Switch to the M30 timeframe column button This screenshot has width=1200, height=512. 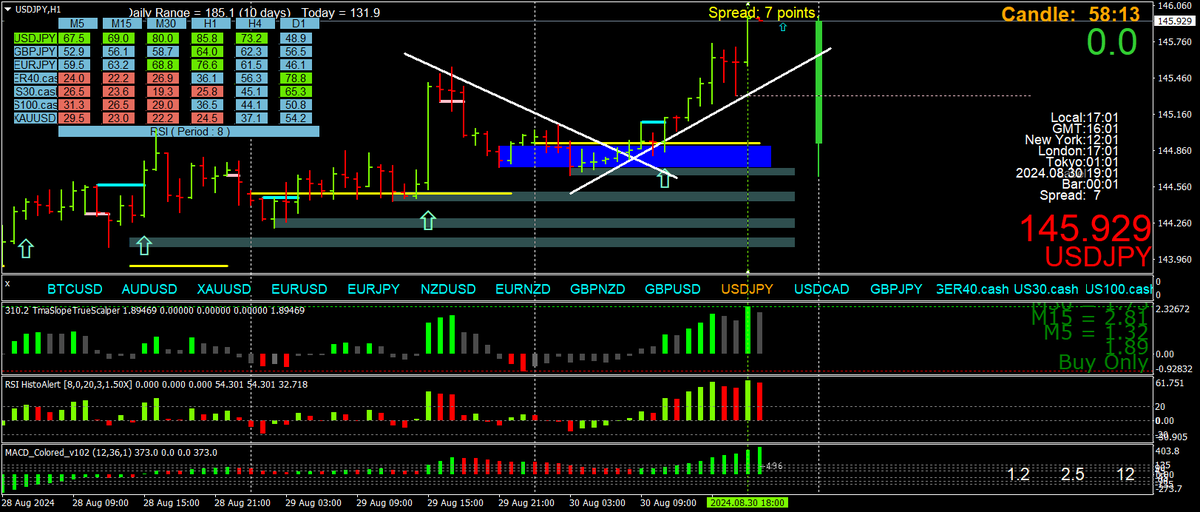click(x=166, y=22)
